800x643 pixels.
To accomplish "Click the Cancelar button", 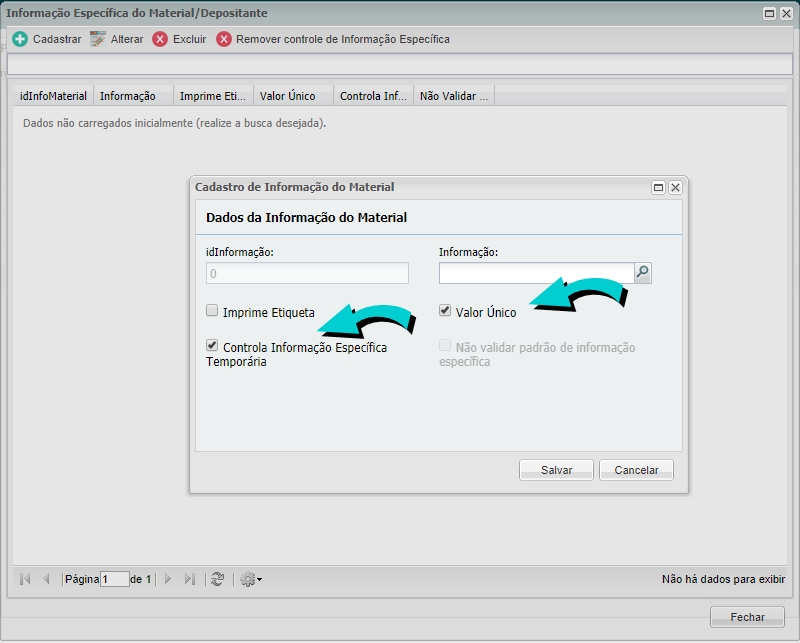I will (x=636, y=470).
